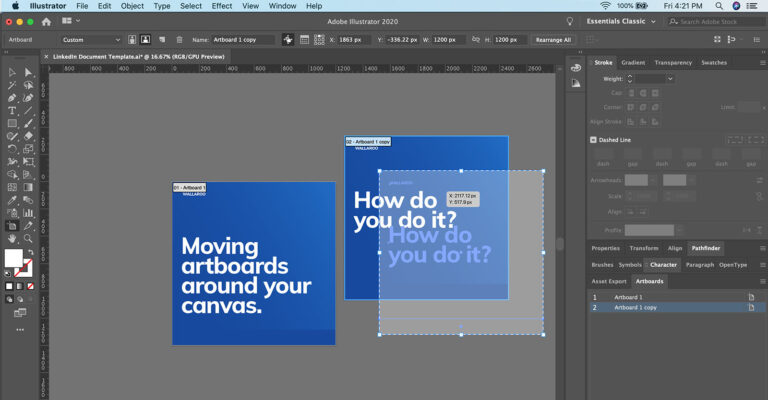Select the Selection tool (black arrow)

(12, 72)
